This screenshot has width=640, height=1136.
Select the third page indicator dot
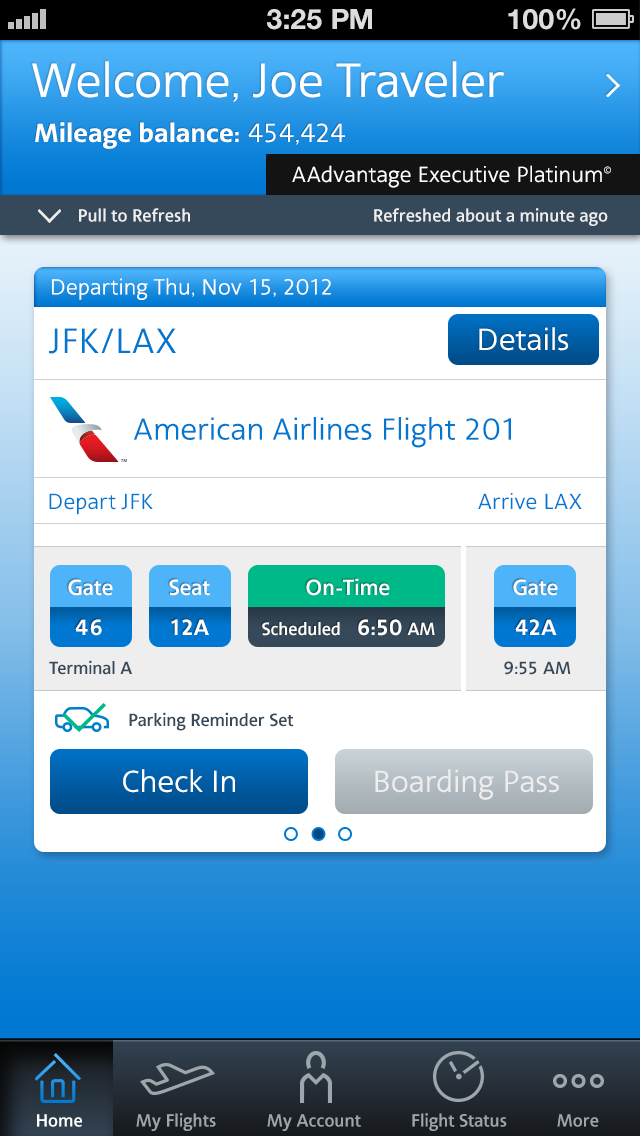(345, 834)
